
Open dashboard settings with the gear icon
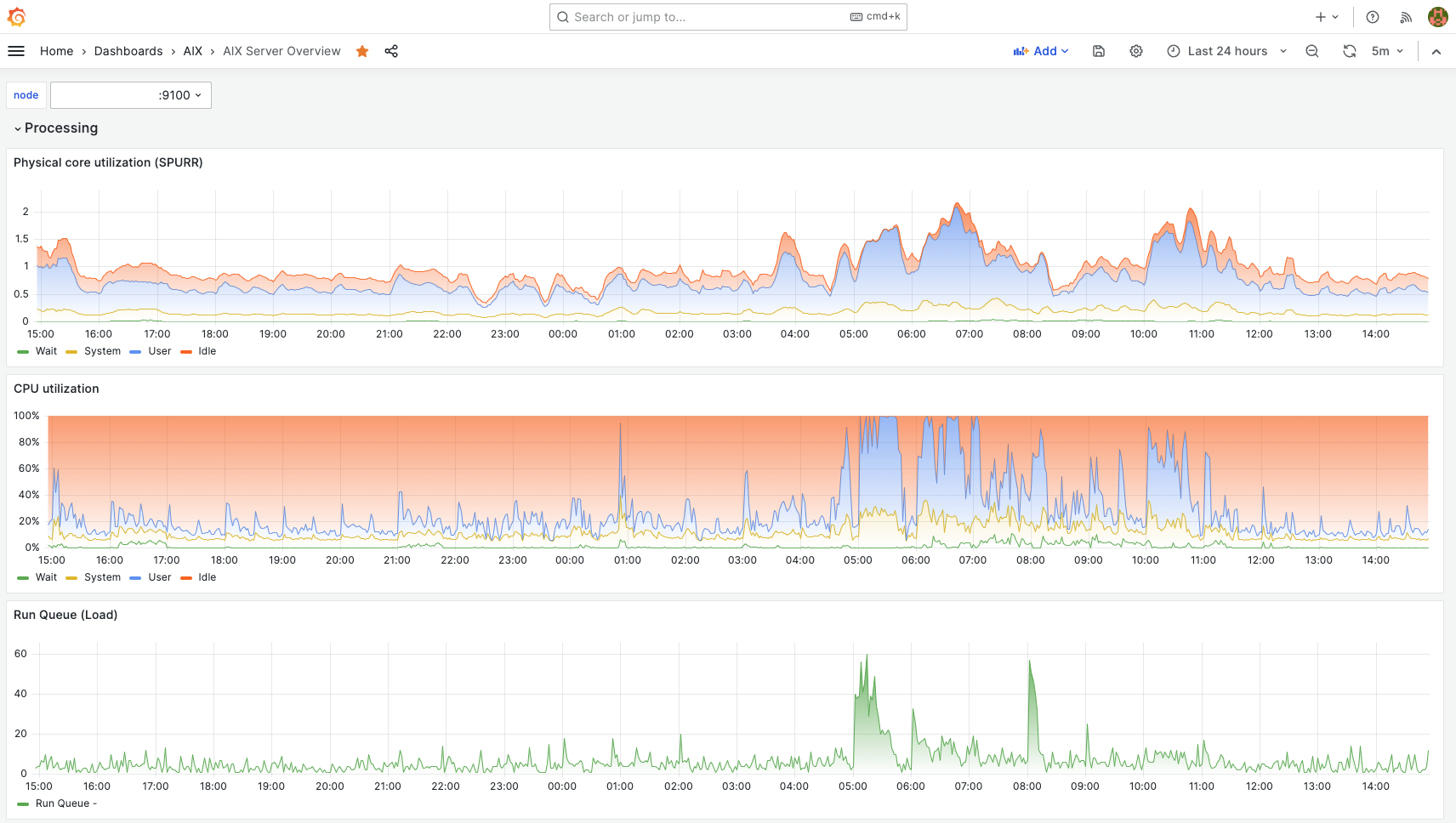click(x=1136, y=51)
